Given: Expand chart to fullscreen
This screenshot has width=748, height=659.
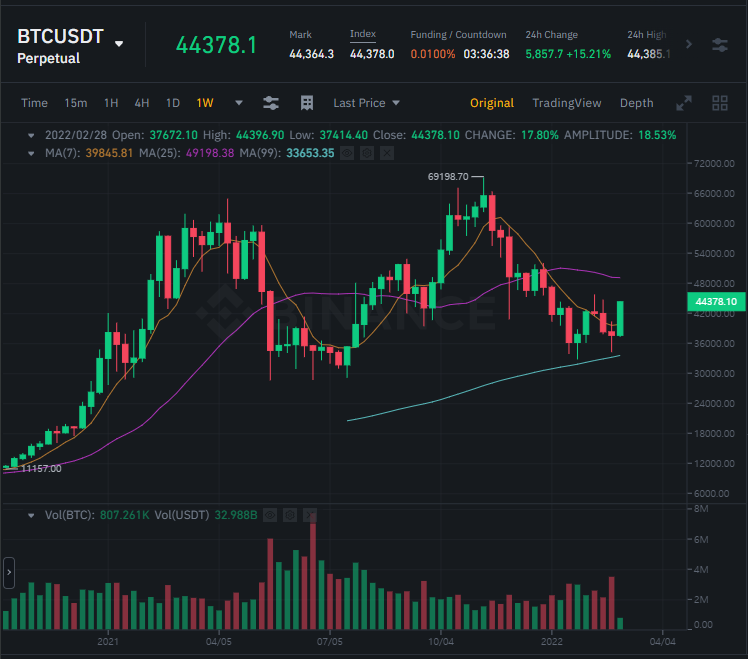Looking at the screenshot, I should [x=684, y=103].
